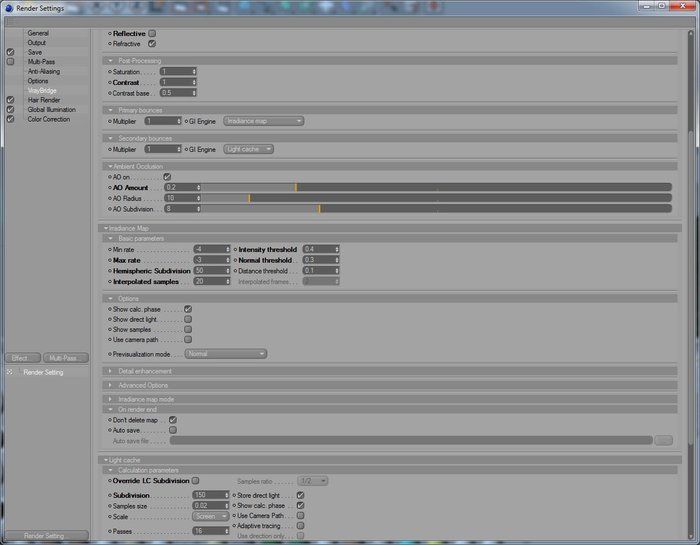Open the Light cache Scale dropdown
Image resolution: width=700 pixels, height=545 pixels.
[x=211, y=516]
